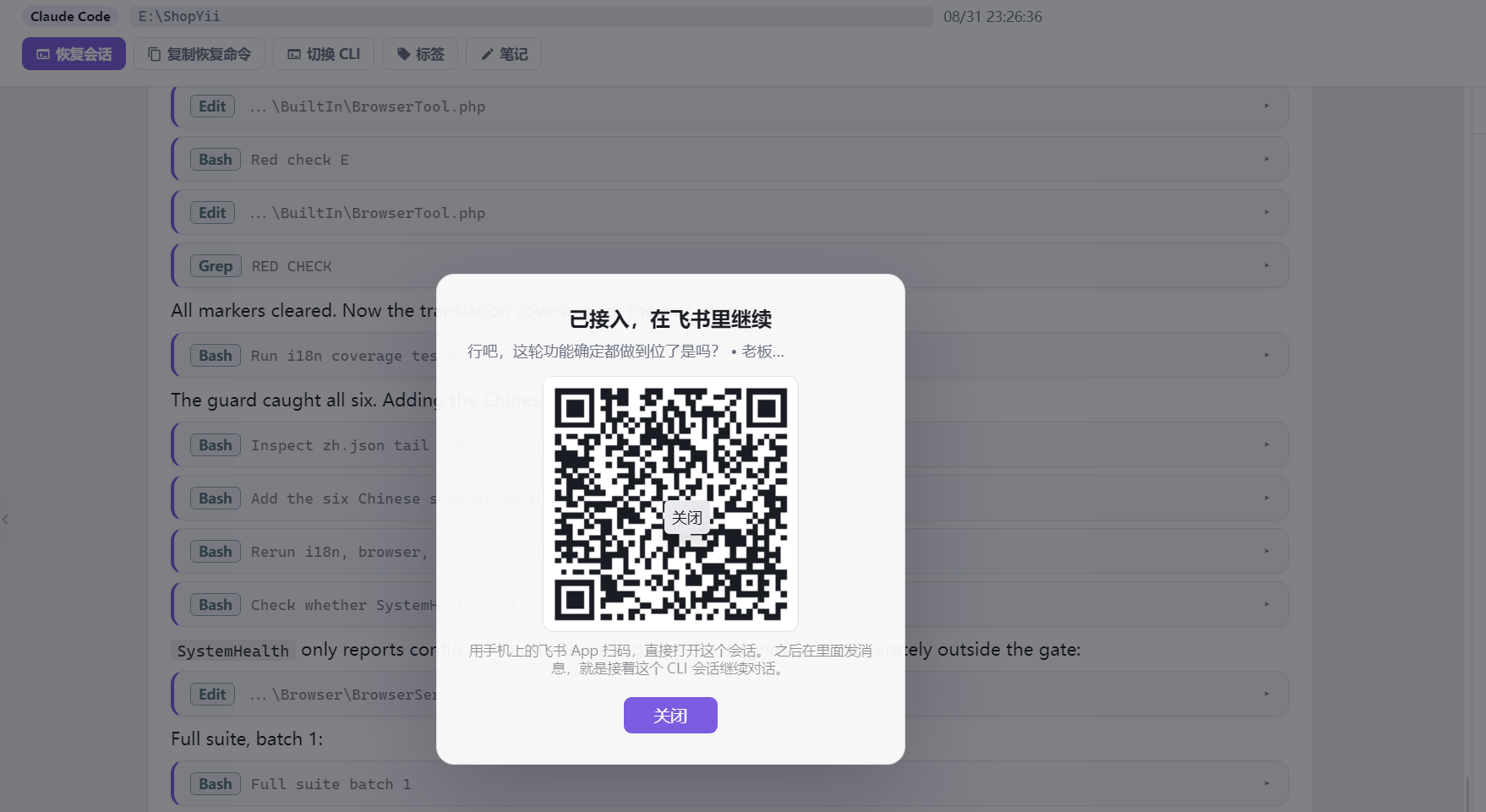
Task: Expand the 'Rerun i18n, browser' row arrow
Action: coord(1266,551)
